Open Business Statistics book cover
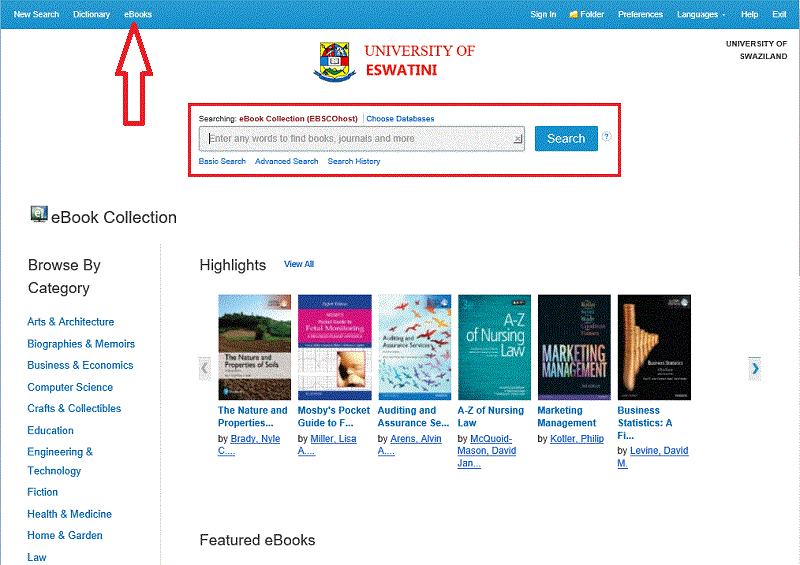Image resolution: width=800 pixels, height=565 pixels. point(654,347)
